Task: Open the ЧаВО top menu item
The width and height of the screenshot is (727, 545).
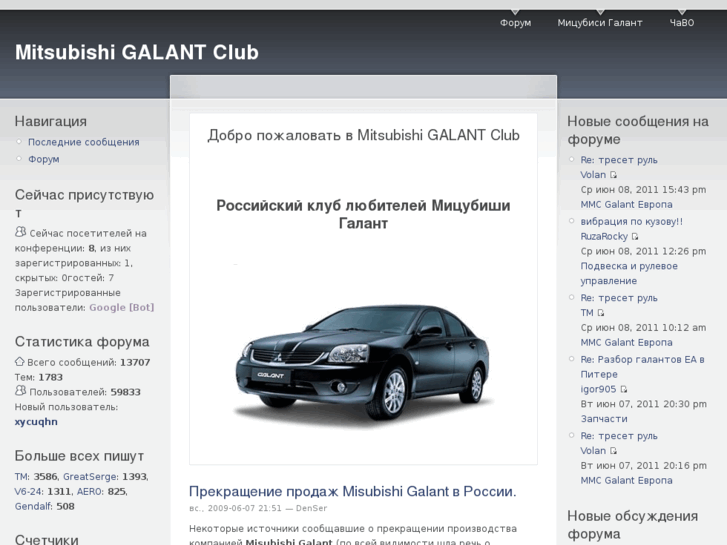Action: 682,23
